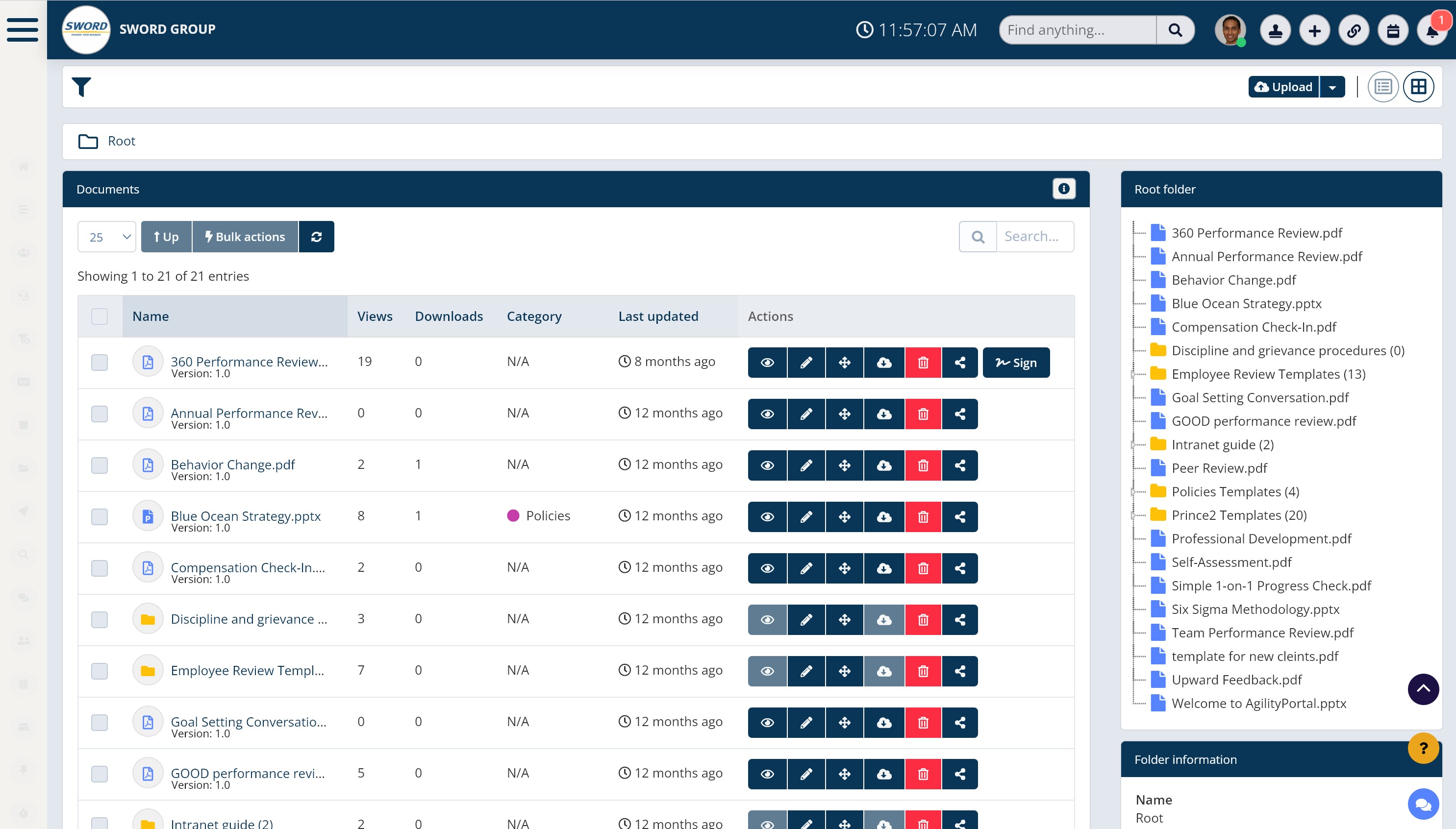This screenshot has height=829, width=1456.
Task: Move the Goal Setting Conversation document
Action: pos(845,723)
